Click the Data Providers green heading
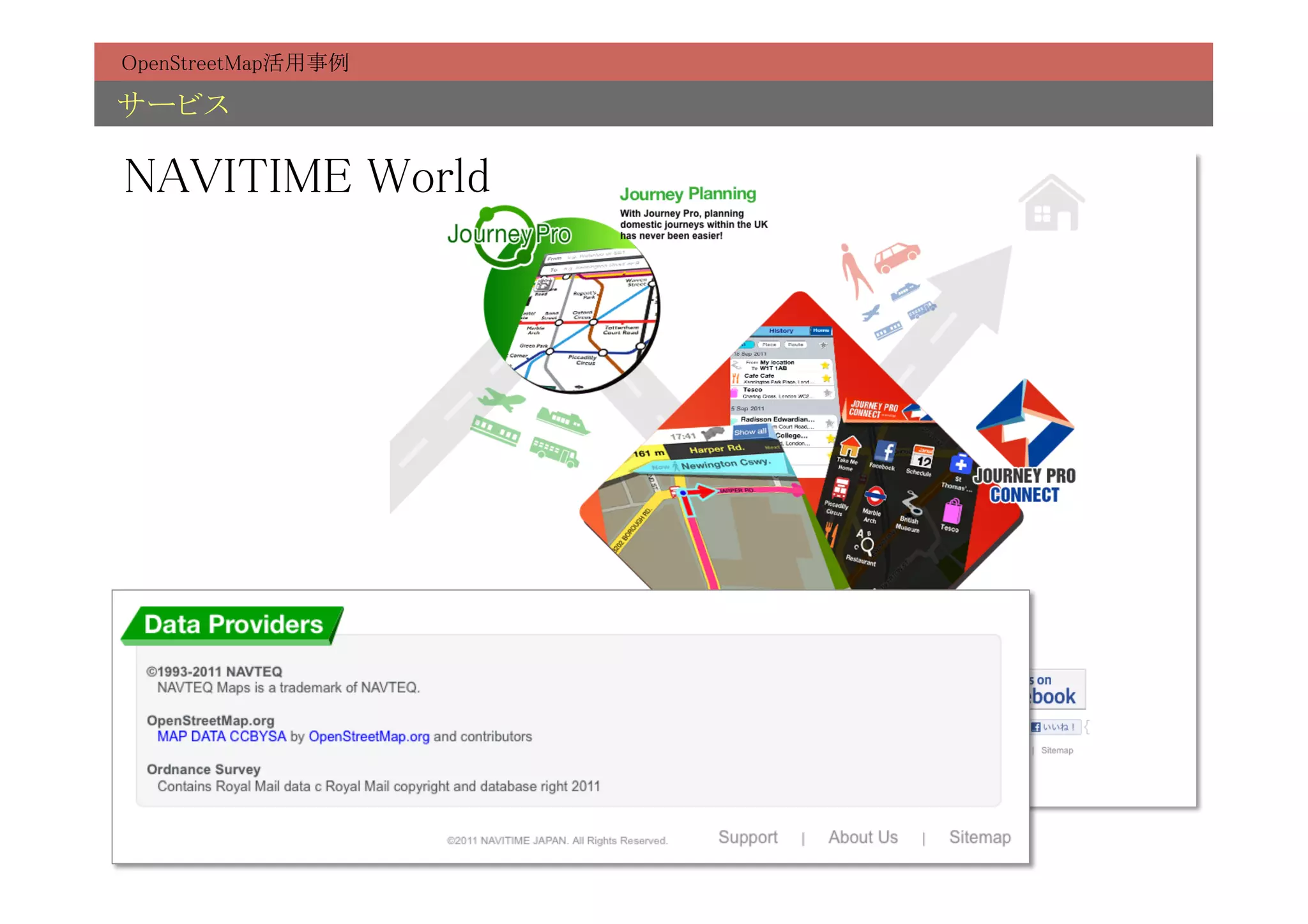1308x924 pixels. (x=233, y=625)
